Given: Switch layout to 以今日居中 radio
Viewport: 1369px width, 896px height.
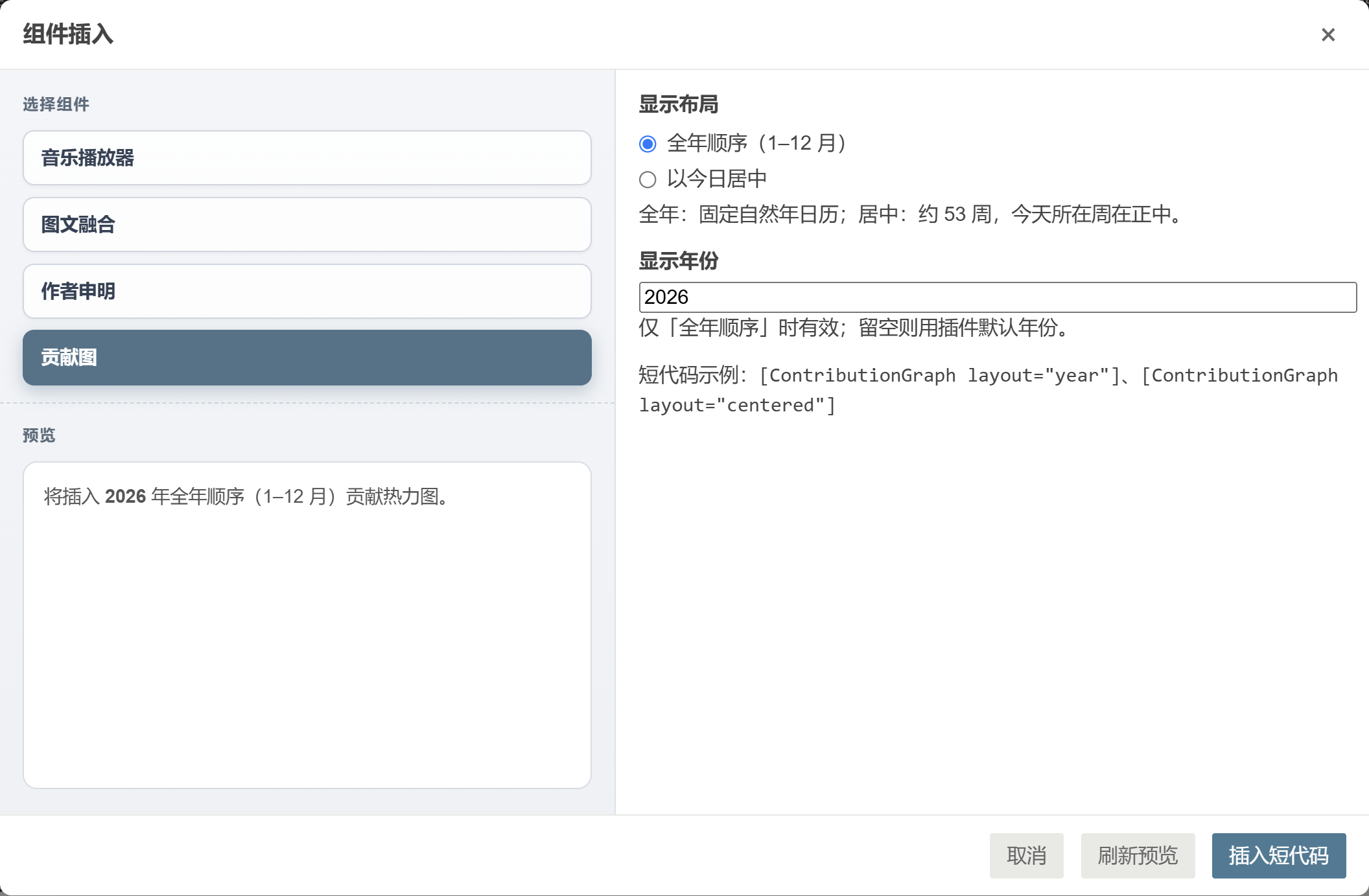Looking at the screenshot, I should point(648,179).
